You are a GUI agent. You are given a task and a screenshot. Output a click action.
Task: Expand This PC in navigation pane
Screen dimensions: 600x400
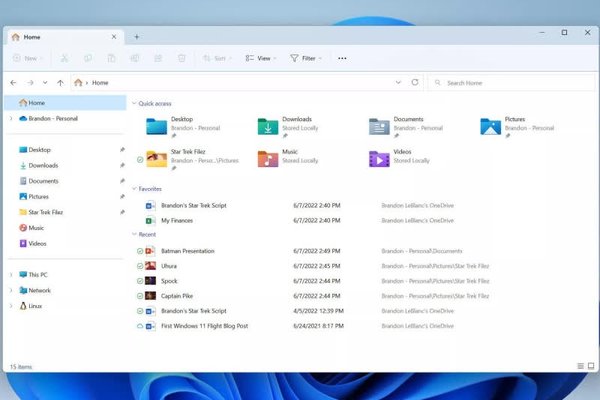(11, 275)
